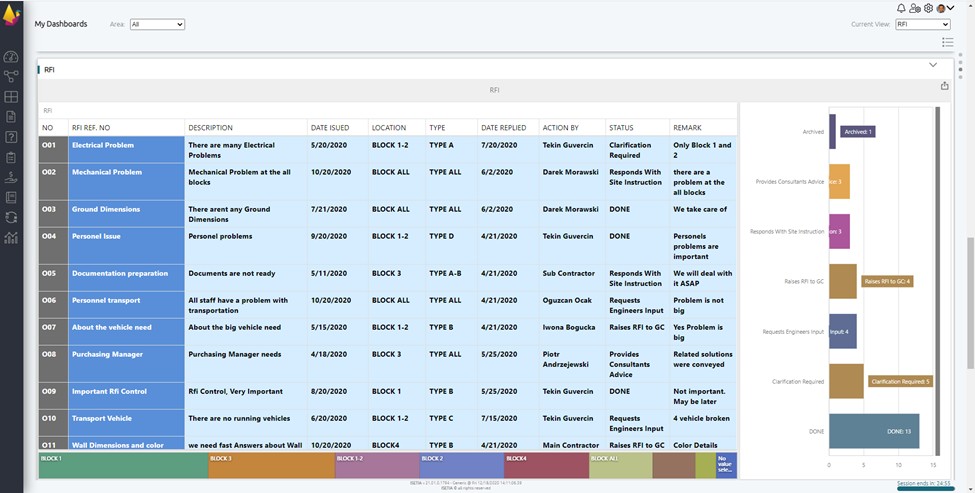This screenshot has height=493, width=975.
Task: Select the BLOCK ALL treemap segment
Action: (621, 466)
